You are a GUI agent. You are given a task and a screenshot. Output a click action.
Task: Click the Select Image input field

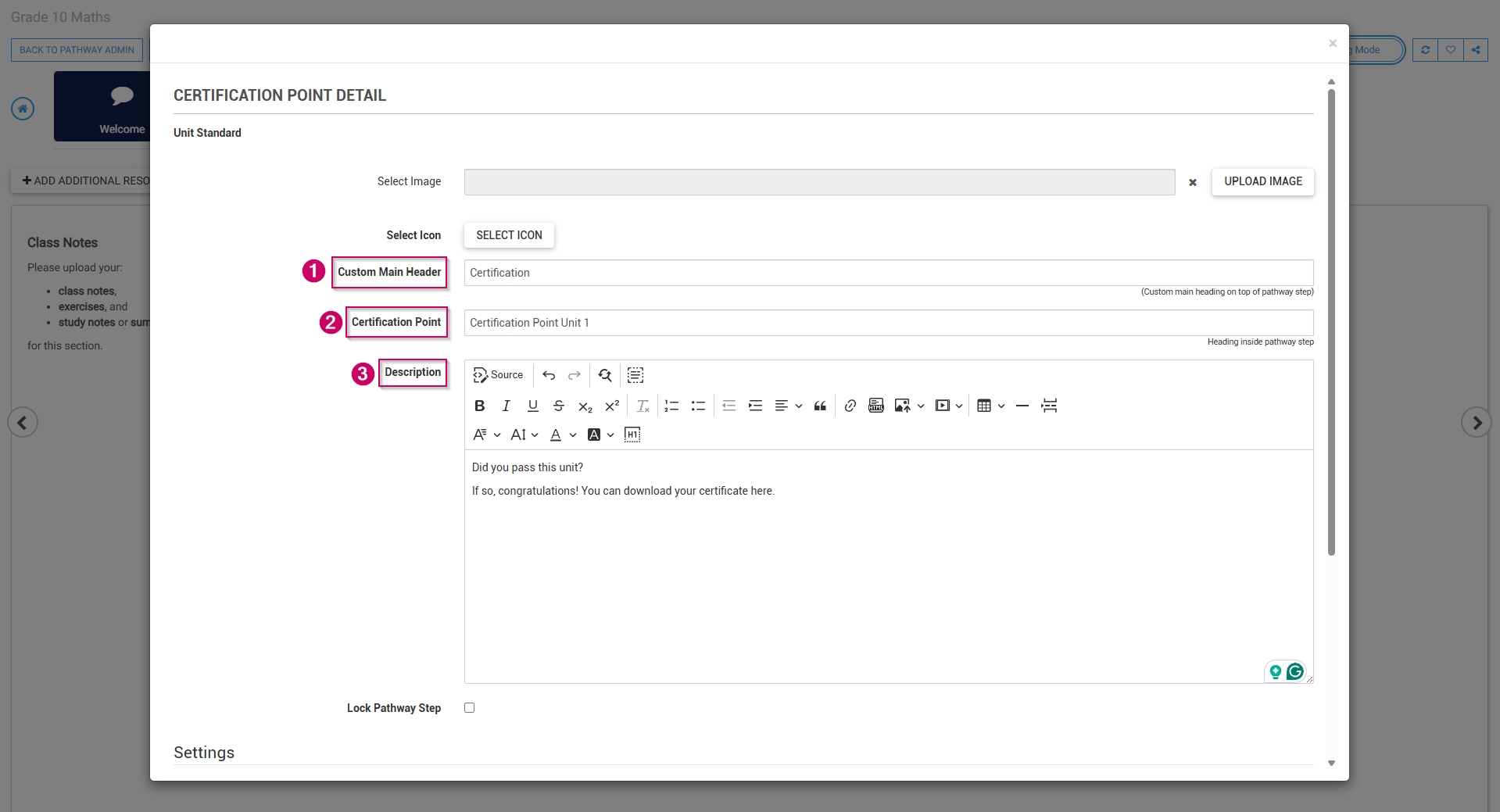tap(819, 182)
